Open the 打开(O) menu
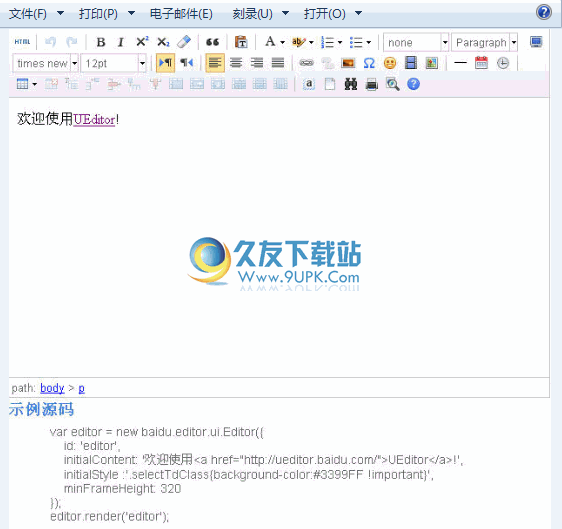This screenshot has width=562, height=529. point(333,14)
